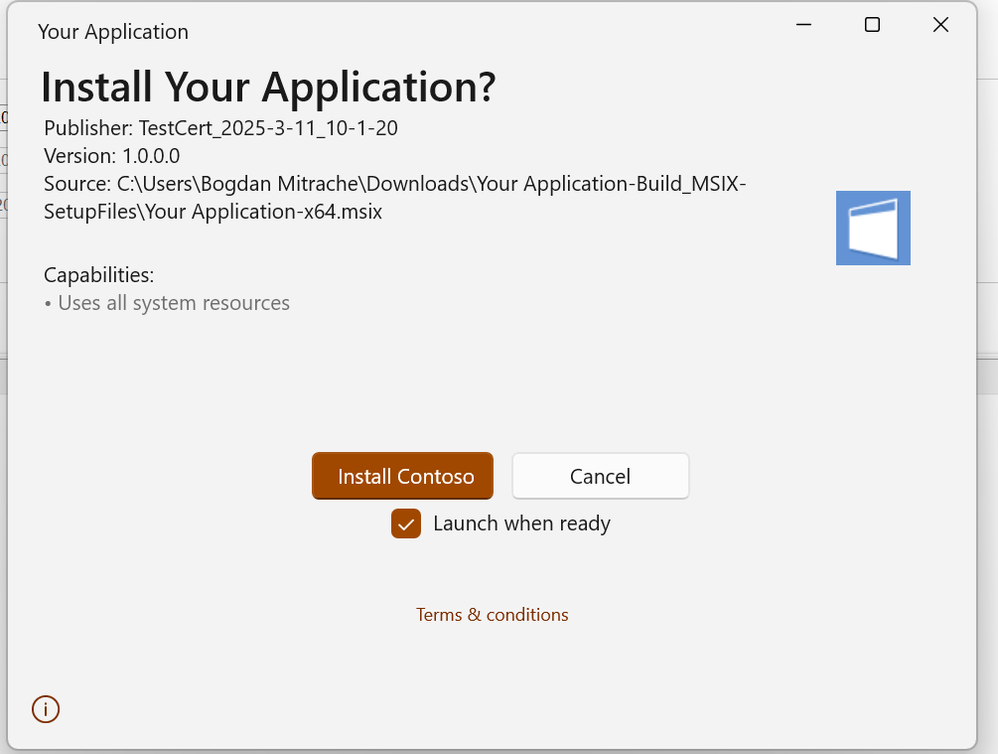
Task: Click the Version 1.0.0.0 text
Action: (x=112, y=156)
